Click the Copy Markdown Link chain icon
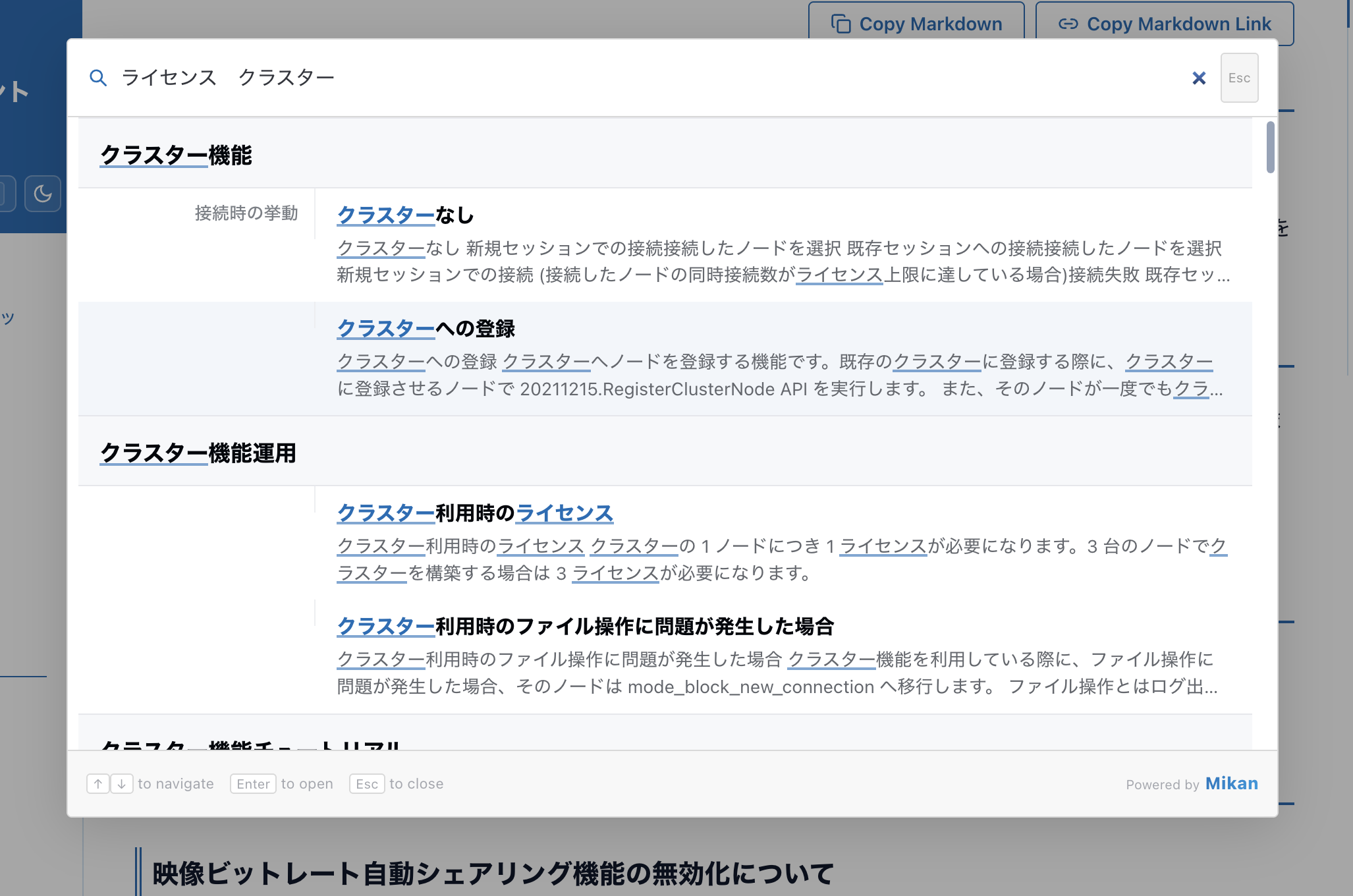The height and width of the screenshot is (896, 1353). point(1068,24)
